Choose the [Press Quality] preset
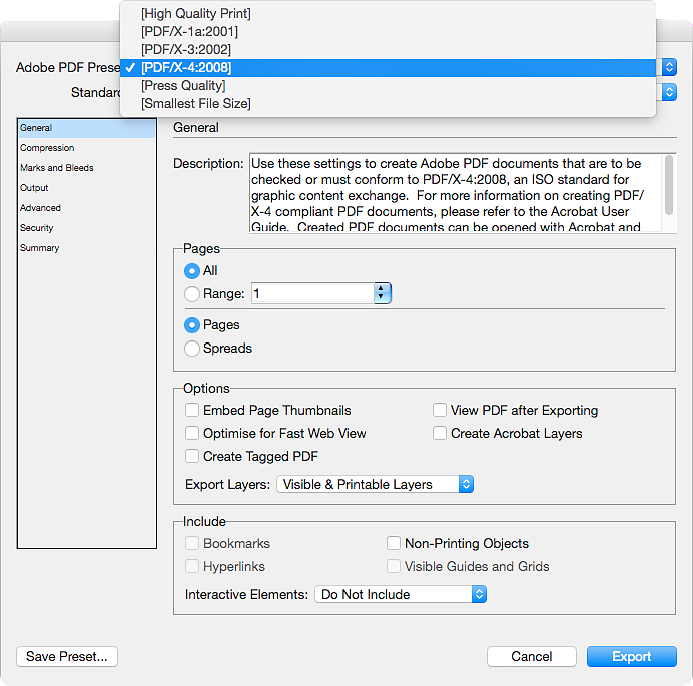 [388, 85]
